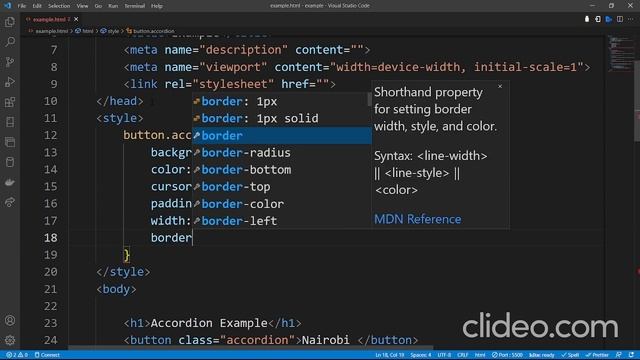The image size is (640, 360).
Task: Change language mode via 'html' in status bar
Action: (x=480, y=355)
